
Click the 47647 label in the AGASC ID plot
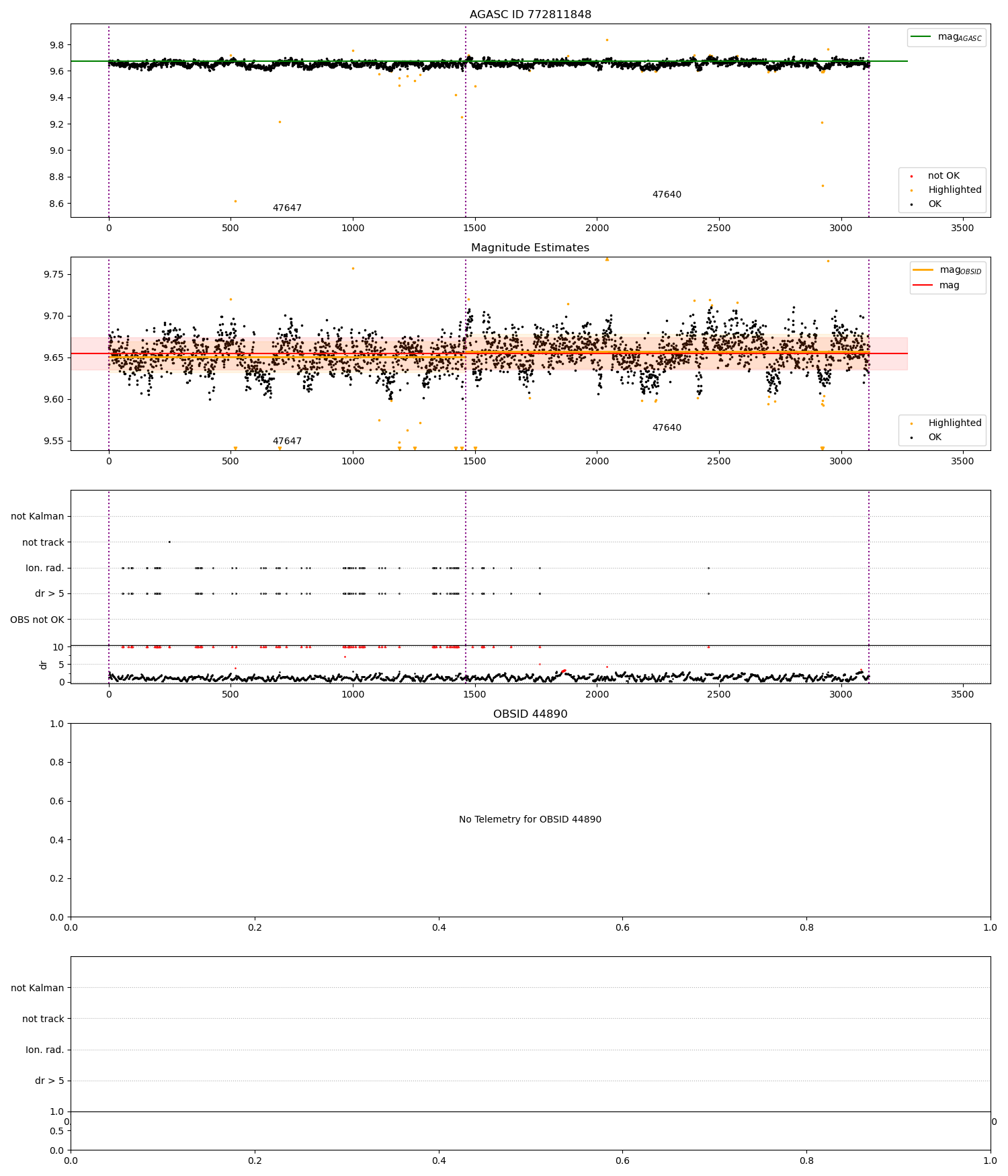coord(287,208)
